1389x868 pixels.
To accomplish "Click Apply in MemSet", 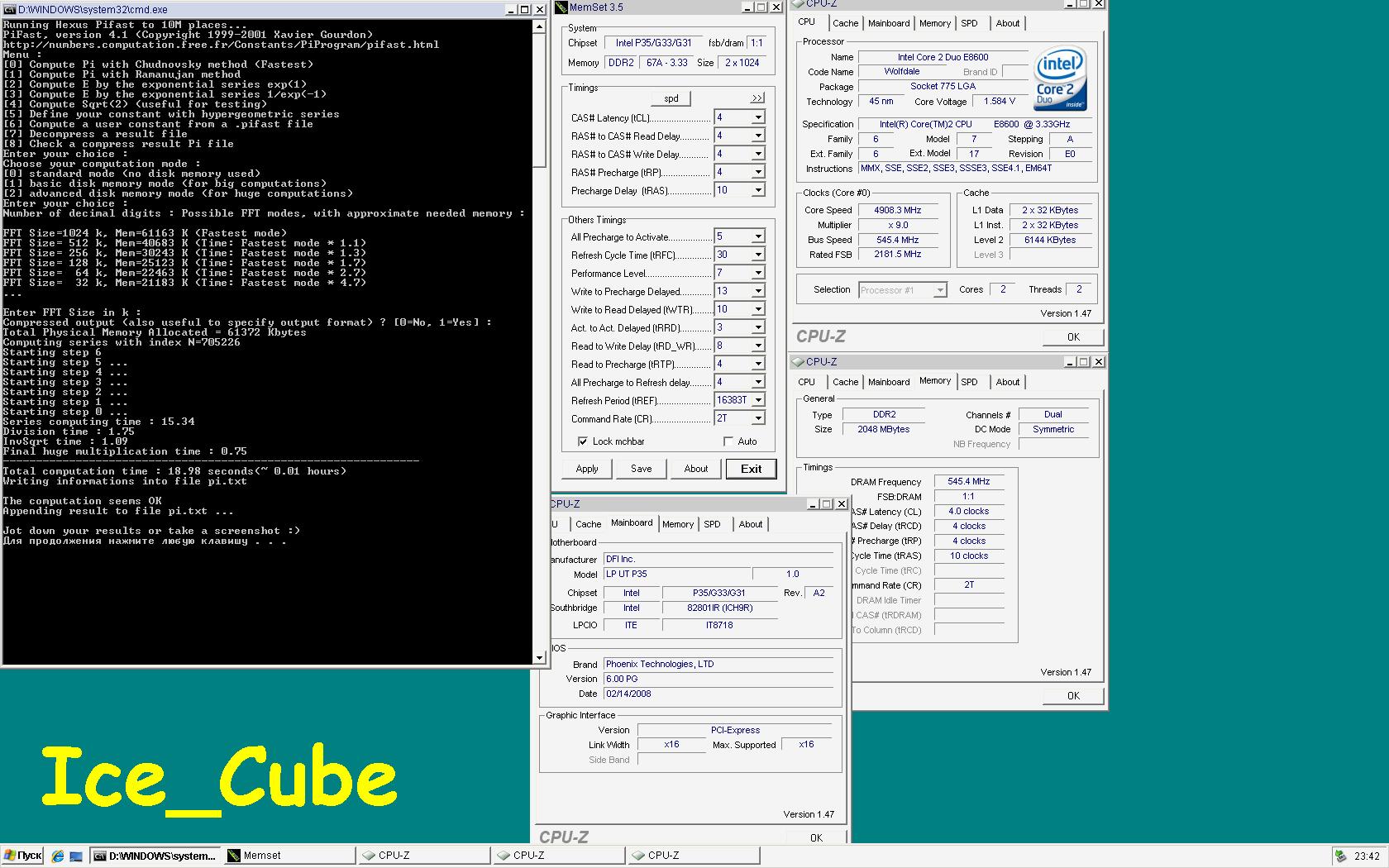I will [587, 469].
